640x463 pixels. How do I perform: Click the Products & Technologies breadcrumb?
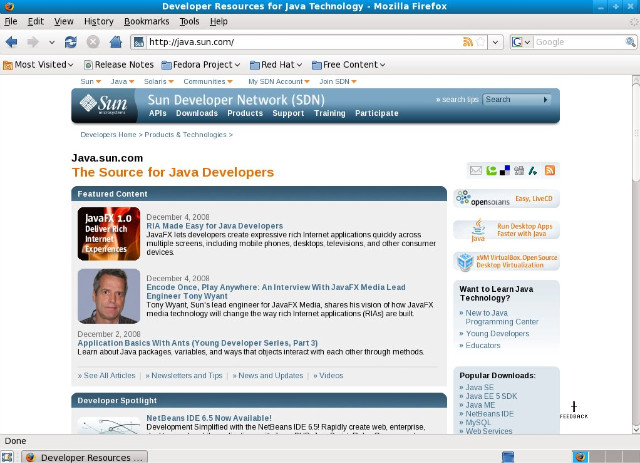pos(185,134)
